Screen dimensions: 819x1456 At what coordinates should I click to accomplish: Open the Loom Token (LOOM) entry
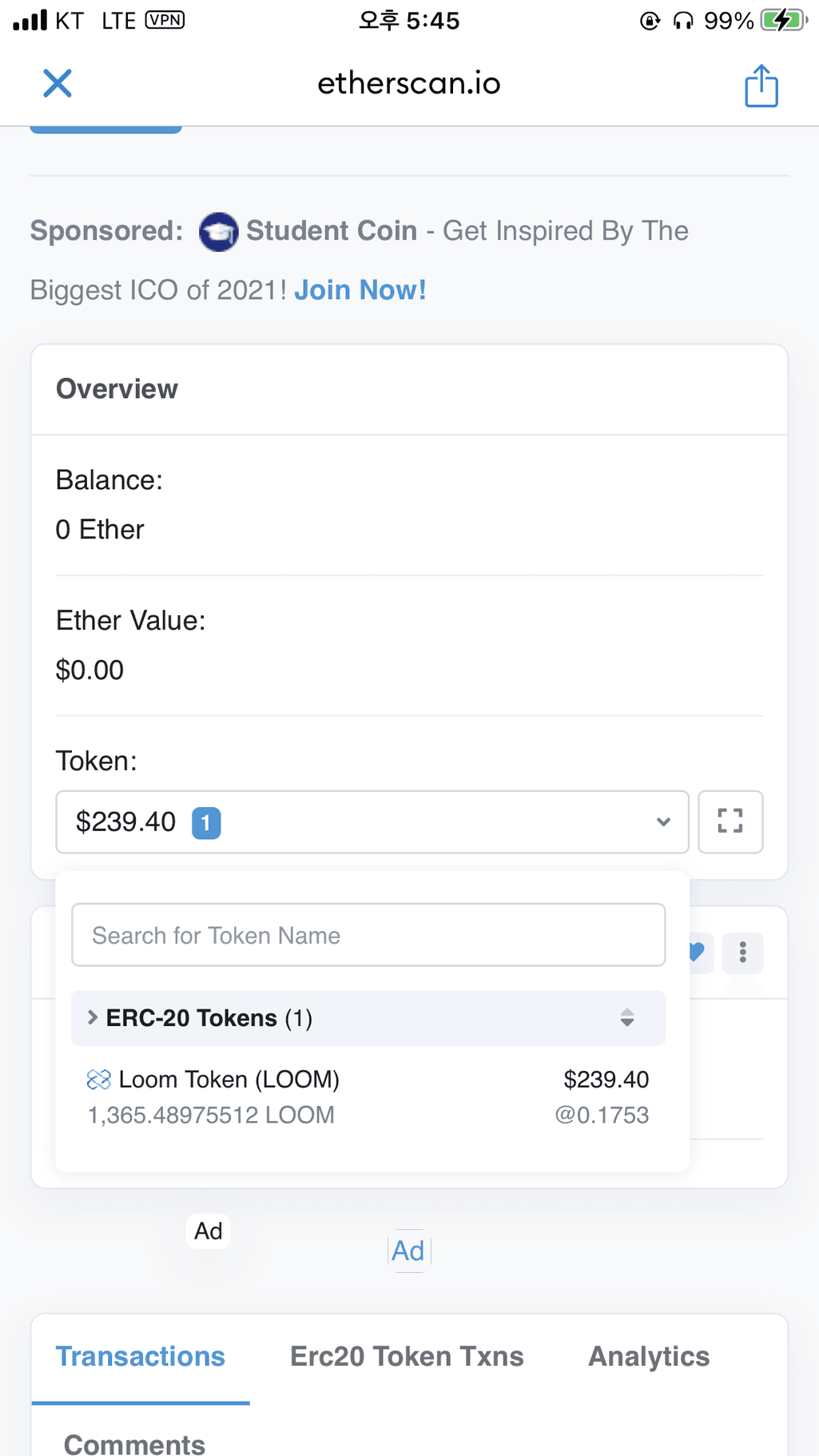[x=368, y=1096]
